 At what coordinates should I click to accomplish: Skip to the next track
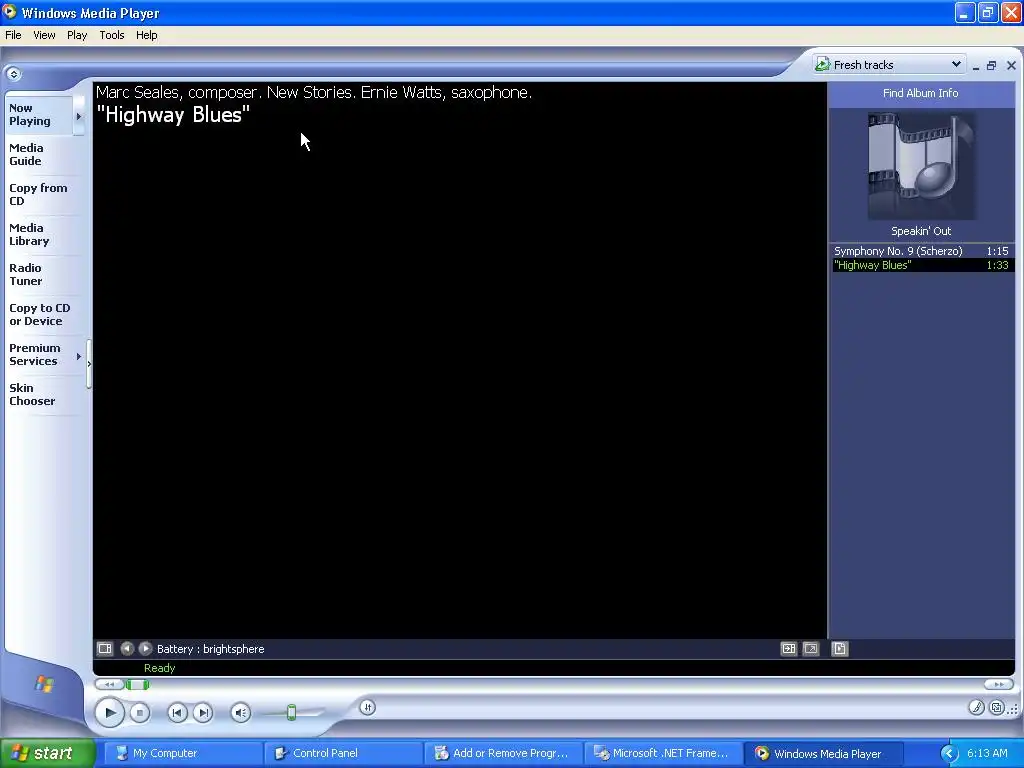pyautogui.click(x=203, y=713)
